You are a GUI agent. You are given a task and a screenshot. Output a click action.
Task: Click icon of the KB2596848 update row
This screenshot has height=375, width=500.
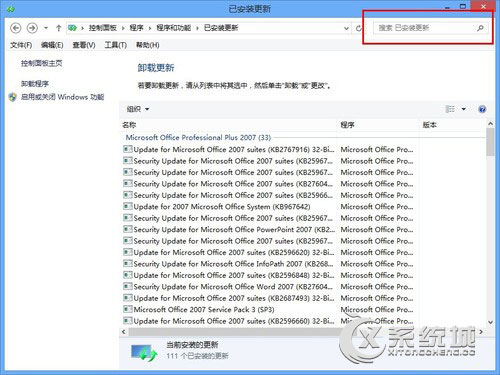pos(127,275)
